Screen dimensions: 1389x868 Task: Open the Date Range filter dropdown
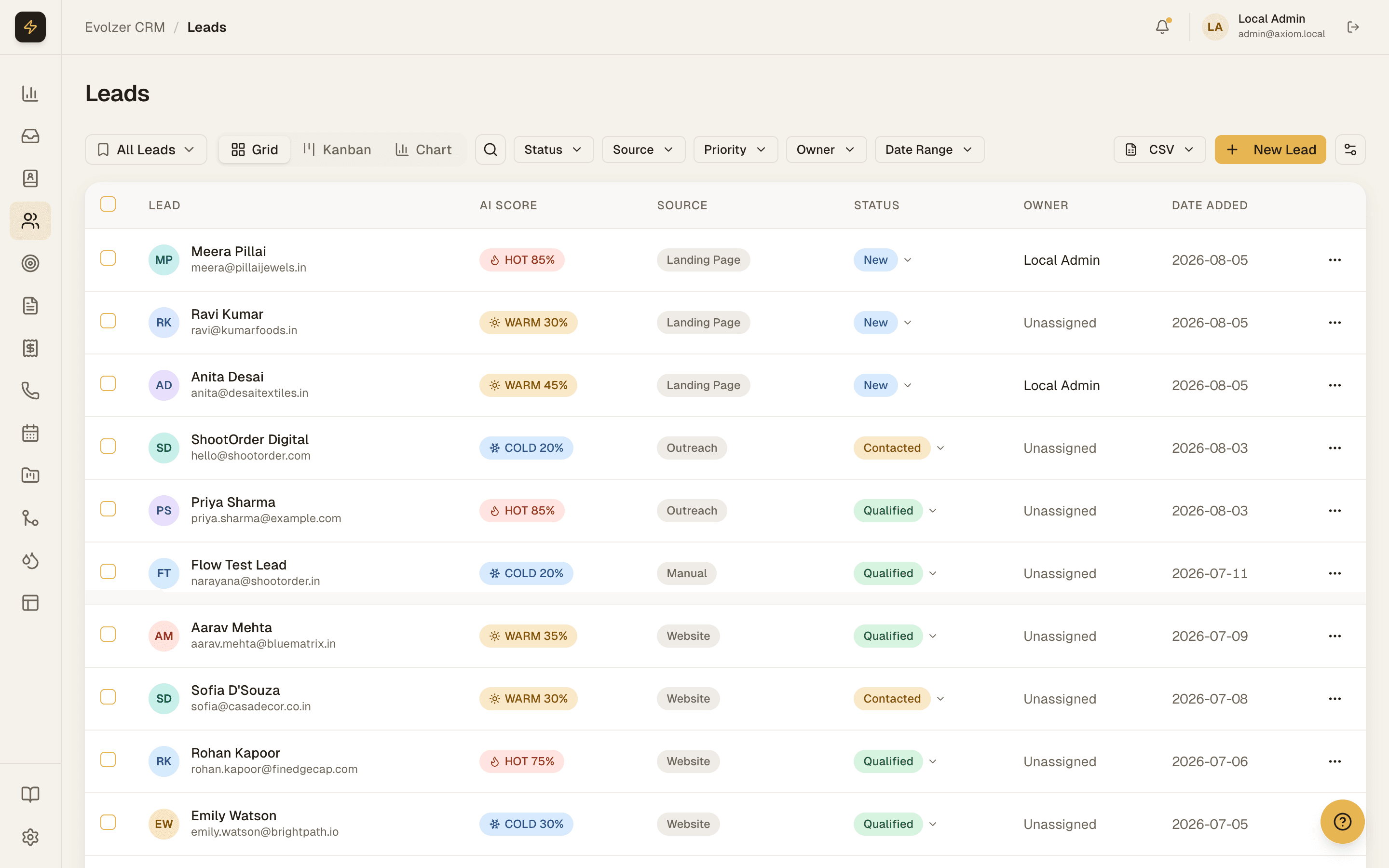[x=929, y=150]
